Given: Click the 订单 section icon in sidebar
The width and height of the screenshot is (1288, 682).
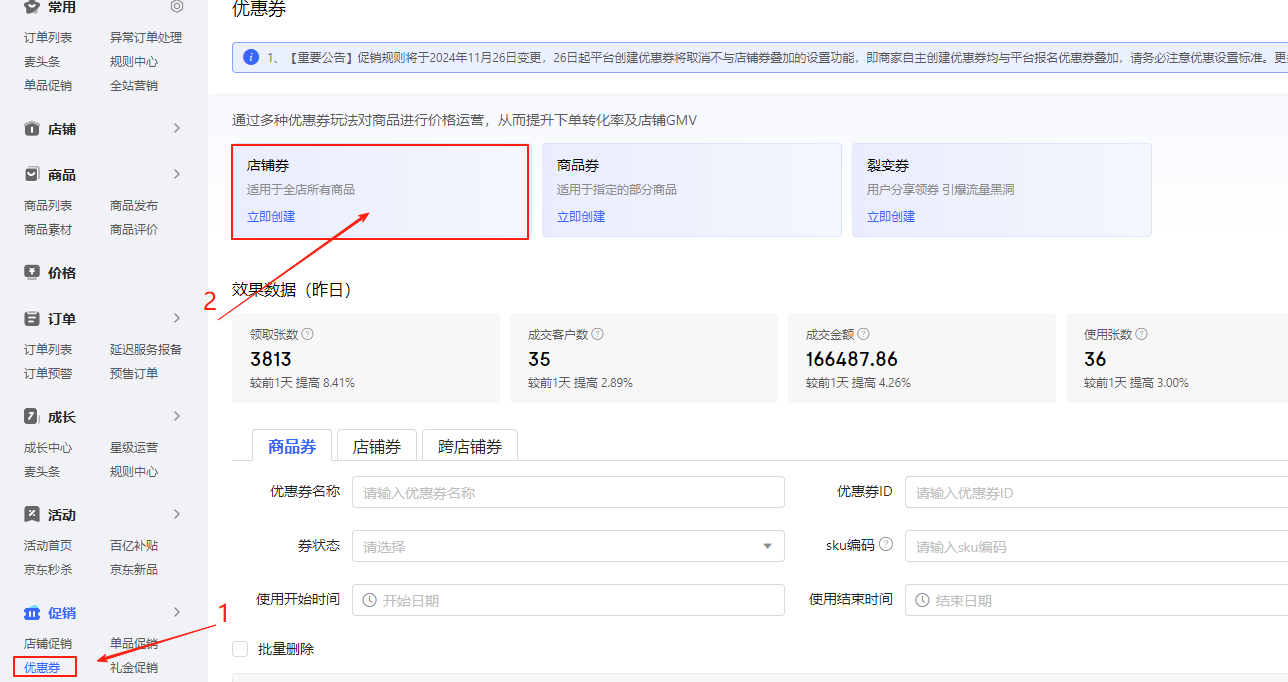Looking at the screenshot, I should click(32, 318).
